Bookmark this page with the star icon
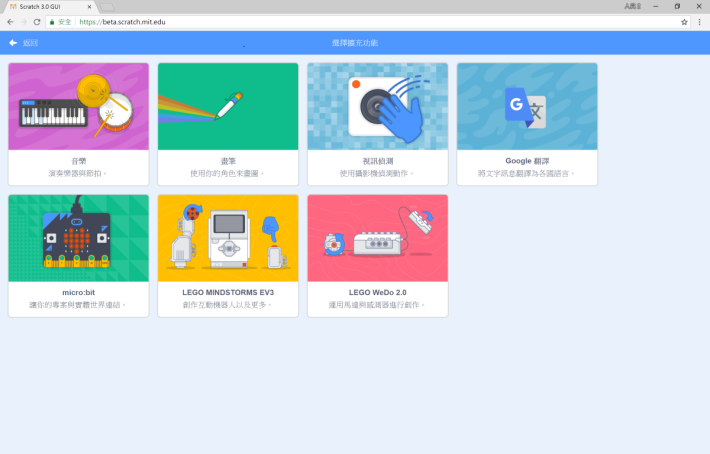The image size is (710, 454). [684, 22]
